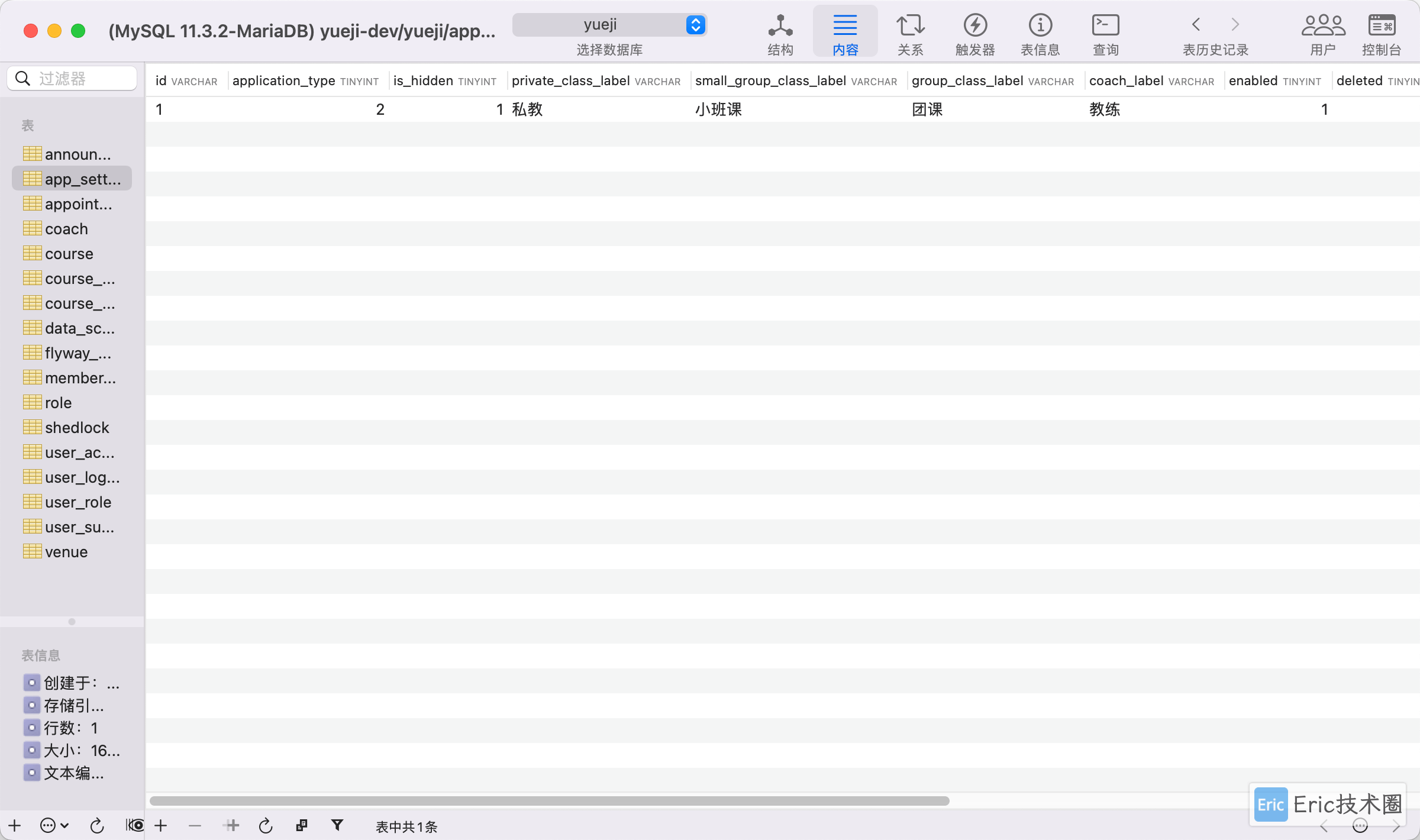Select the member... table
The height and width of the screenshot is (840, 1420).
(x=72, y=377)
